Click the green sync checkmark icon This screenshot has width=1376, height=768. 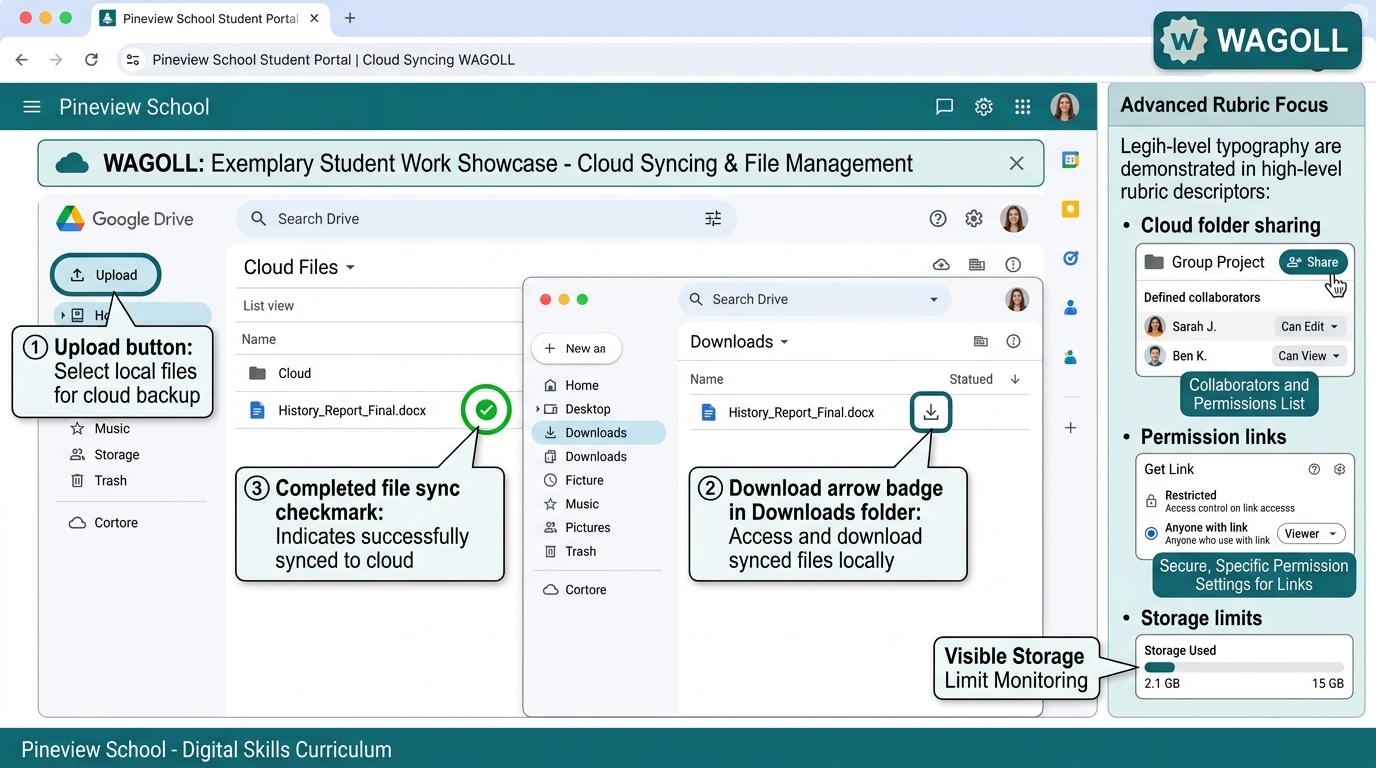click(486, 409)
